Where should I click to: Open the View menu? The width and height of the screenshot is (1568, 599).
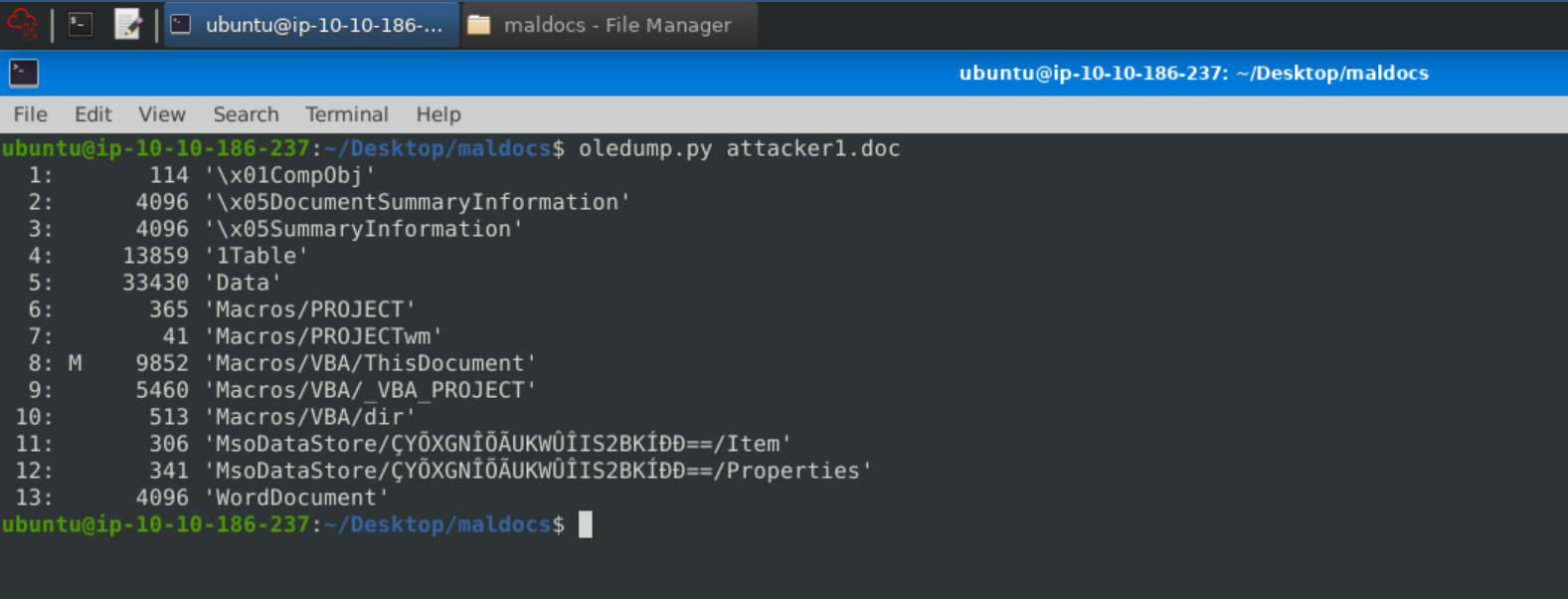coord(161,114)
